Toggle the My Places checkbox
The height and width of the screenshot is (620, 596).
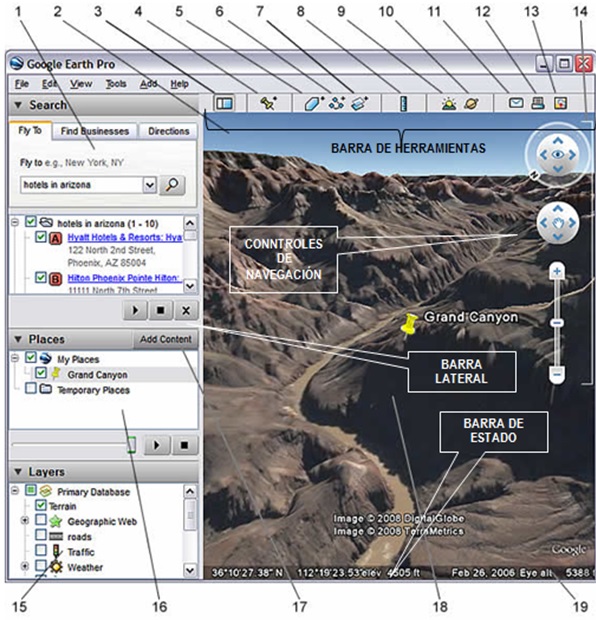tap(30, 357)
